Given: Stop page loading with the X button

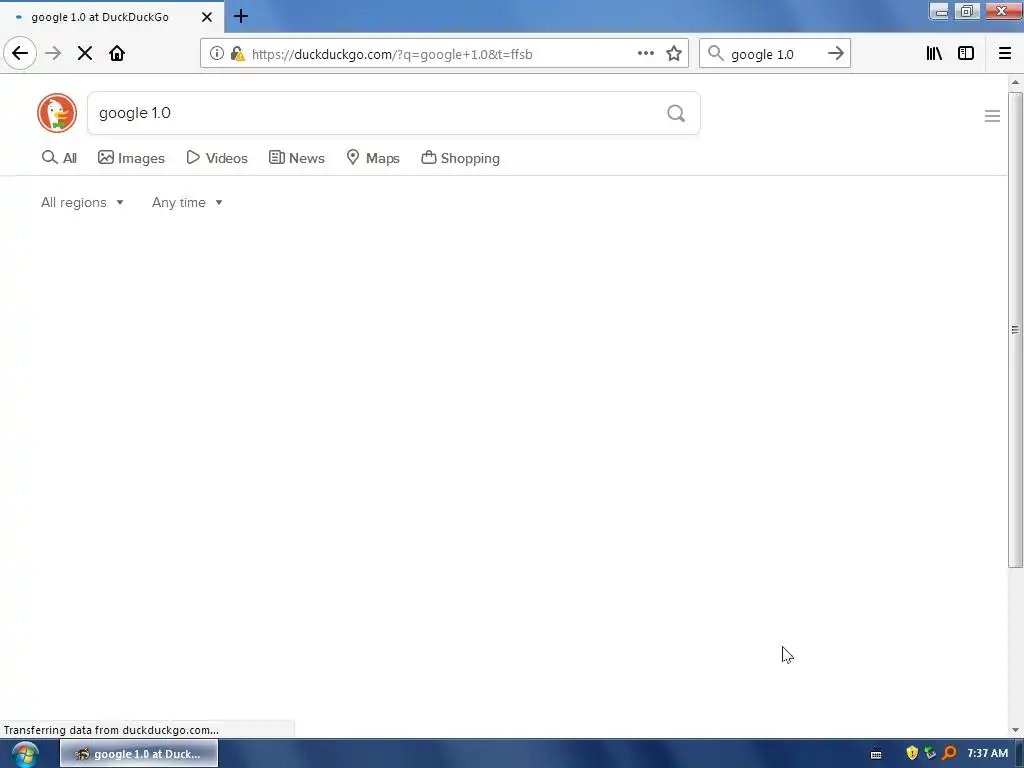Looking at the screenshot, I should (85, 53).
